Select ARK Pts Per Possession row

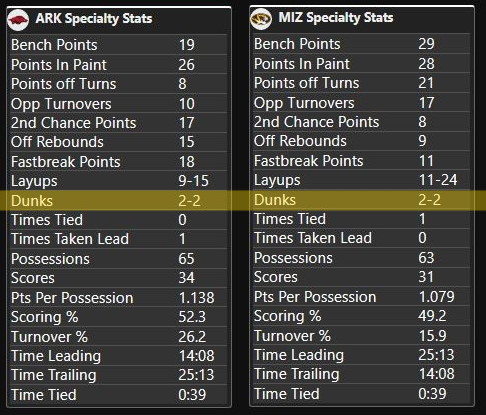(x=119, y=298)
